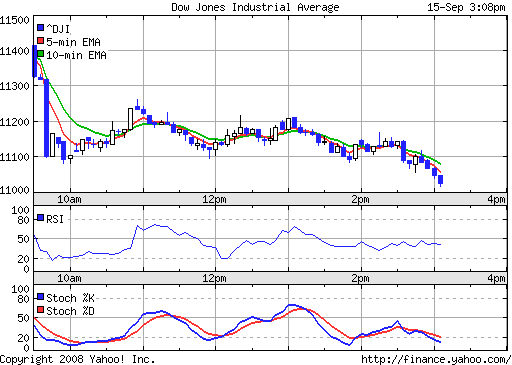Open the http://finance.yahoo.com/ link
Viewport: 512px width, 365px height.
tap(436, 359)
